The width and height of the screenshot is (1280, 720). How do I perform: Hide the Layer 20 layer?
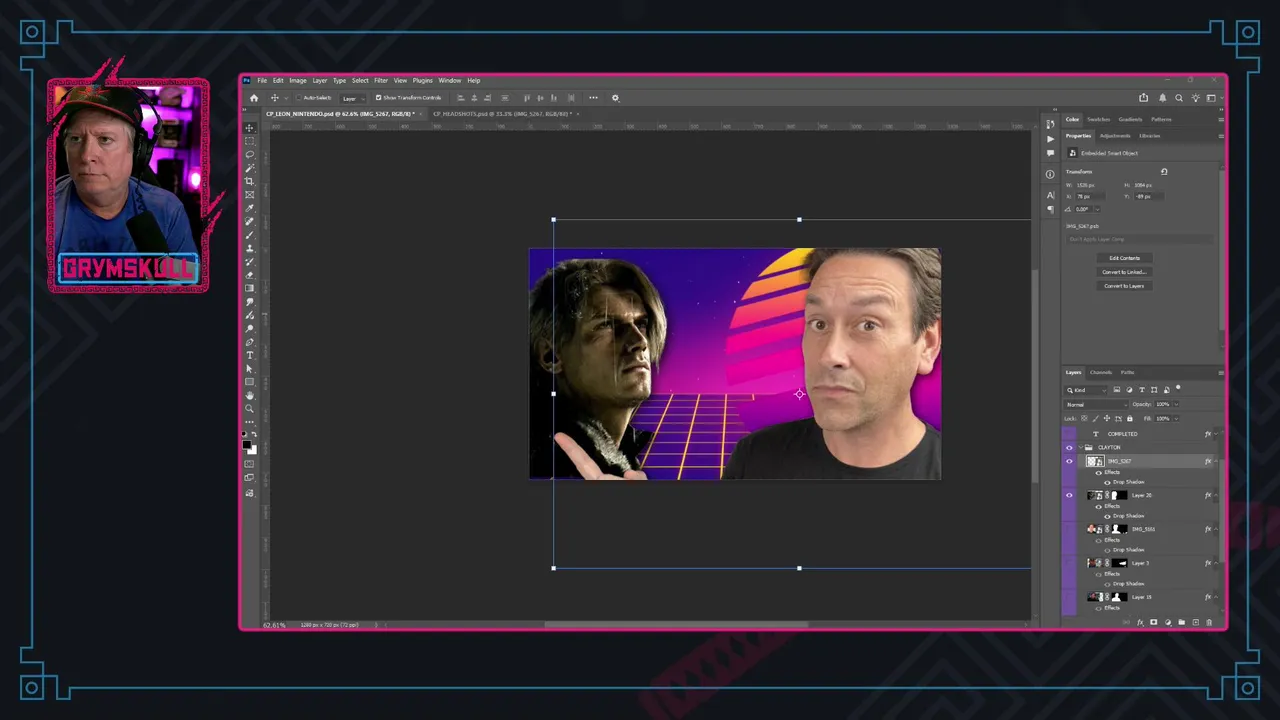pos(1069,495)
